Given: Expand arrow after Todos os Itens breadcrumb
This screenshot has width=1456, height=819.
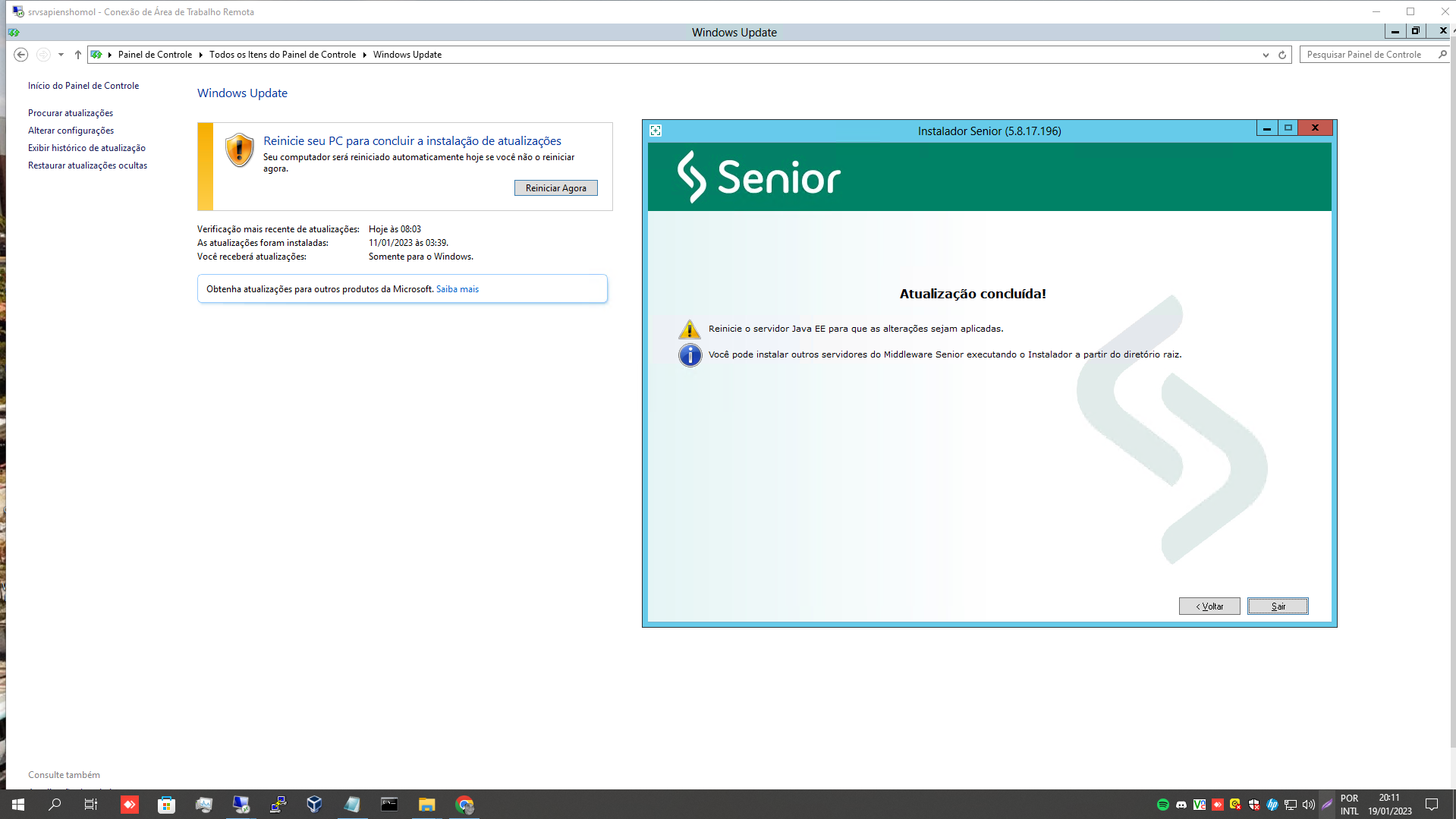Looking at the screenshot, I should click(364, 55).
